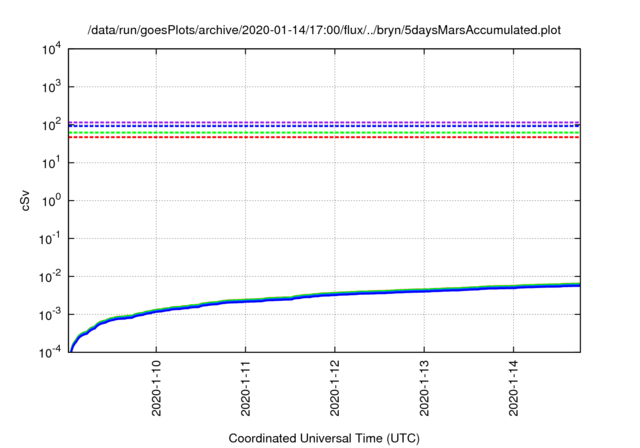
Task: Click the 2020-1-13 date tick label
Action: point(424,388)
